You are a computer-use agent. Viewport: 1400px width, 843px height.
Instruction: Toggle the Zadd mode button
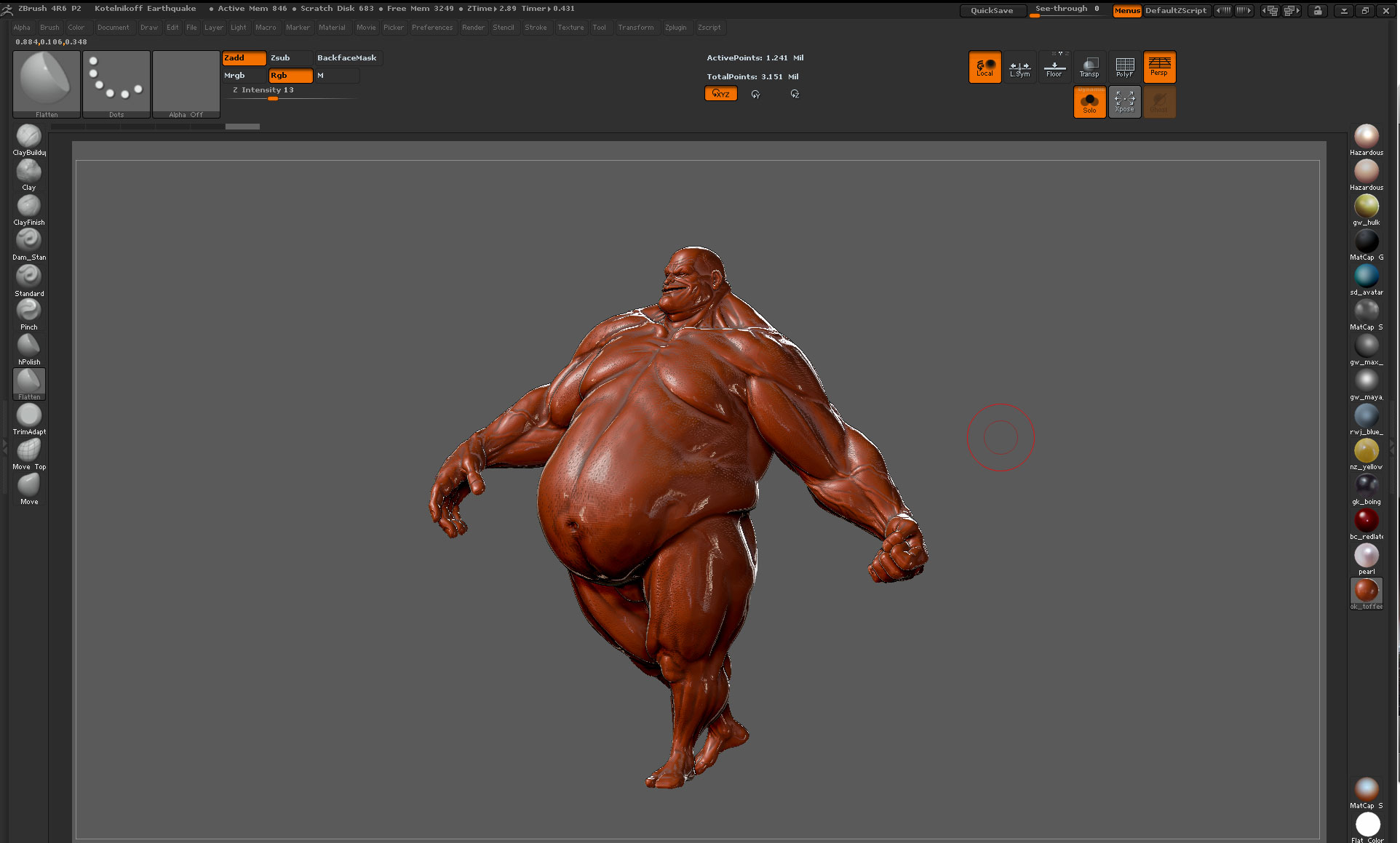(244, 57)
